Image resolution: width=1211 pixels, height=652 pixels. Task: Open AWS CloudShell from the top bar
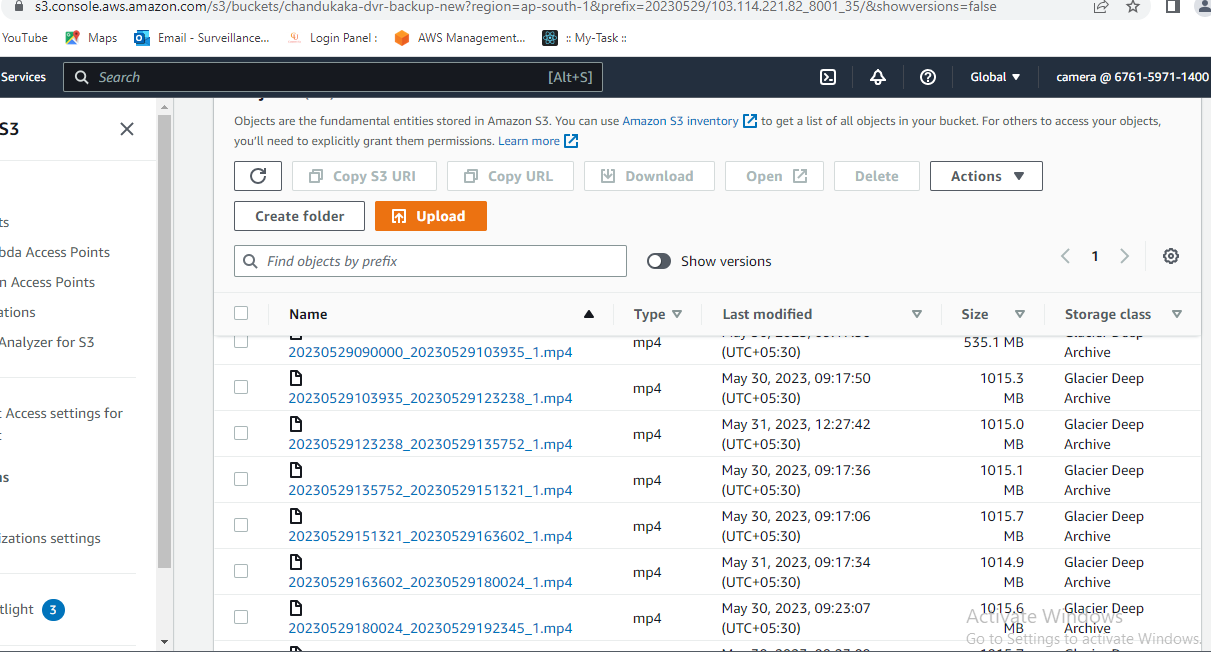[x=828, y=77]
